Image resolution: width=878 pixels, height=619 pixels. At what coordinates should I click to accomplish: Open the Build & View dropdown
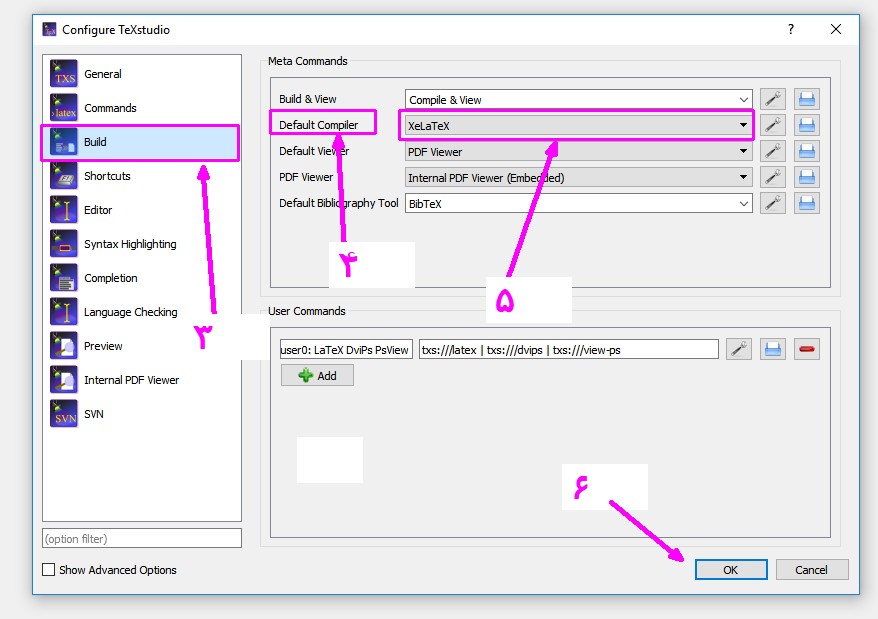pyautogui.click(x=578, y=100)
